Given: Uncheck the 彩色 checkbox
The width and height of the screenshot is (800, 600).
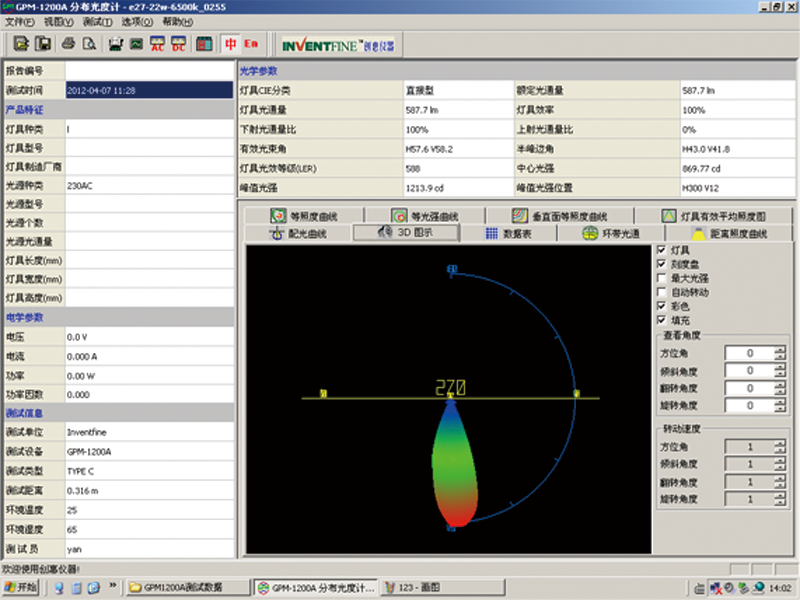Looking at the screenshot, I should 660,305.
